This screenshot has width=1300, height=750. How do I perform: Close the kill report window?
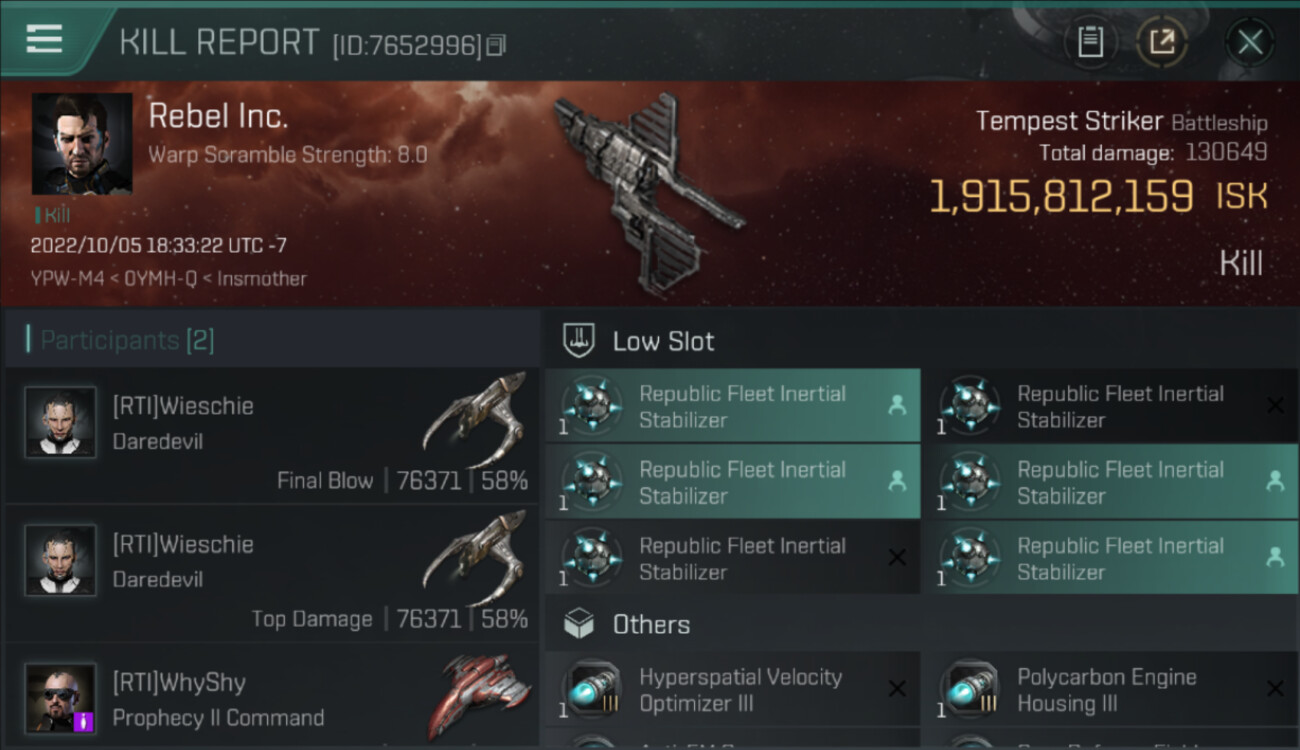(1249, 42)
